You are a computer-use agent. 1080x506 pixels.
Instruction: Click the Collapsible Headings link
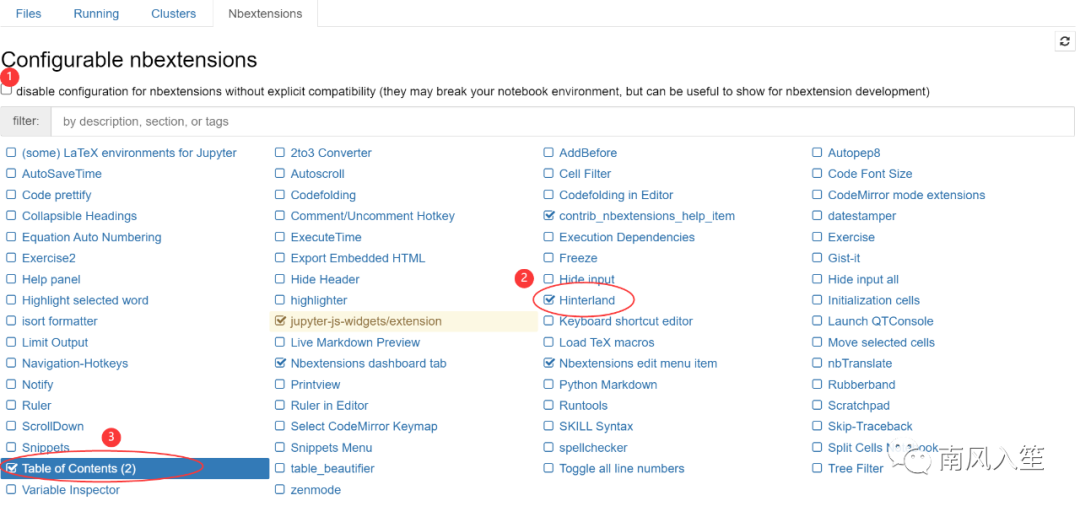click(79, 216)
